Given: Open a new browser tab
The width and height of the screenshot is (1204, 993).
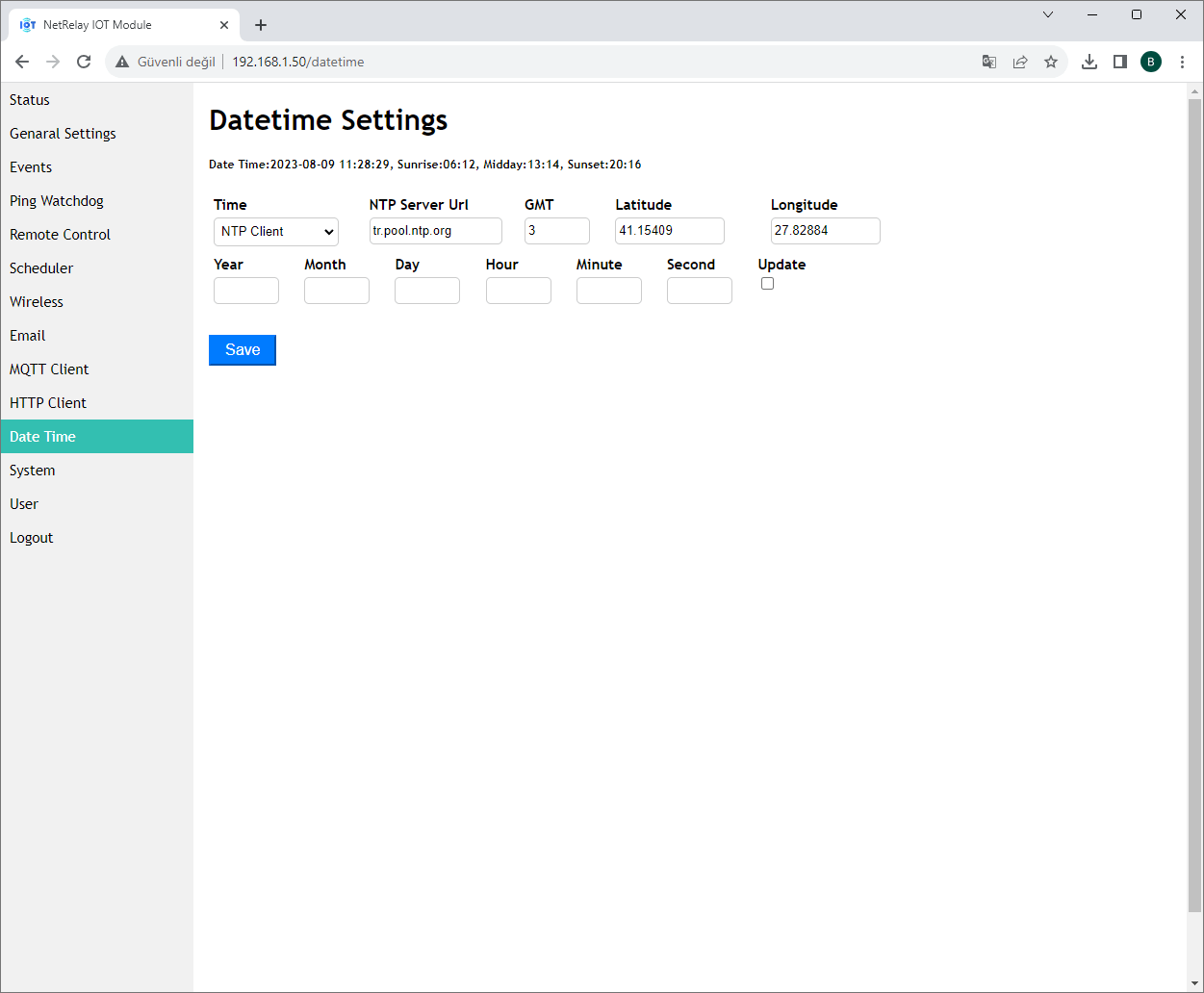Looking at the screenshot, I should coord(260,24).
